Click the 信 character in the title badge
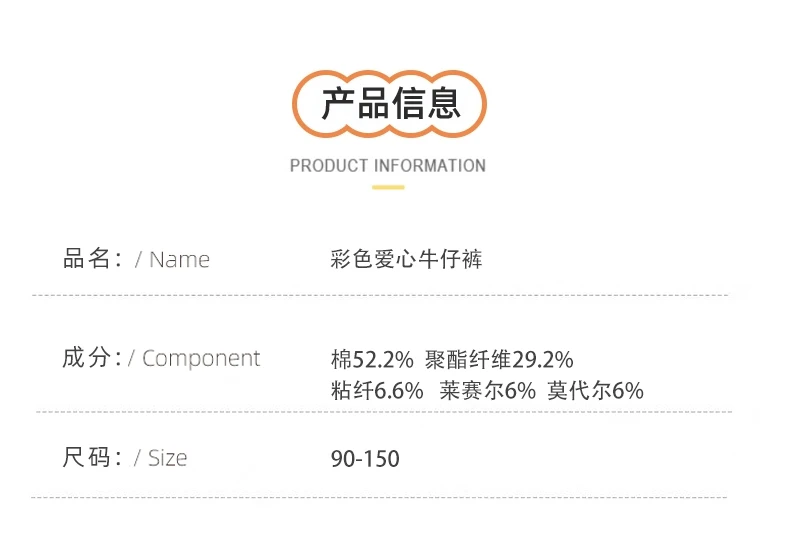The width and height of the screenshot is (790, 544). point(408,103)
